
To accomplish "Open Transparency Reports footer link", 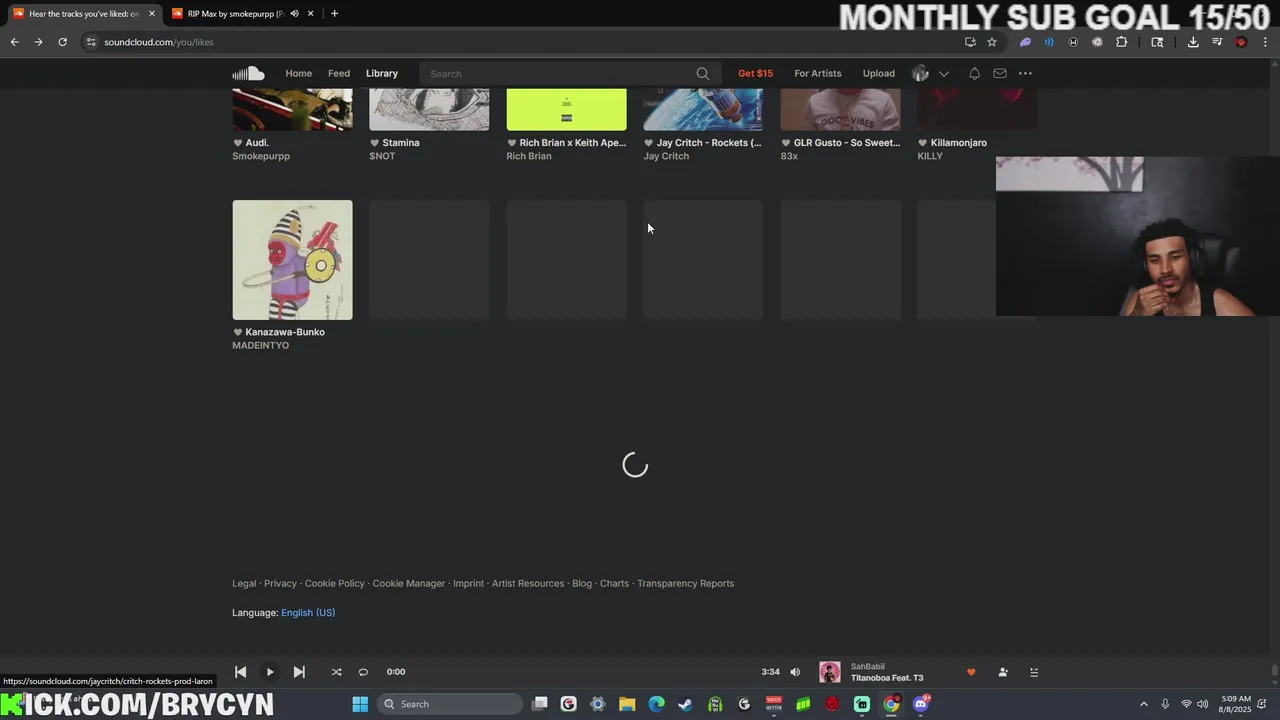I will pyautogui.click(x=686, y=584).
